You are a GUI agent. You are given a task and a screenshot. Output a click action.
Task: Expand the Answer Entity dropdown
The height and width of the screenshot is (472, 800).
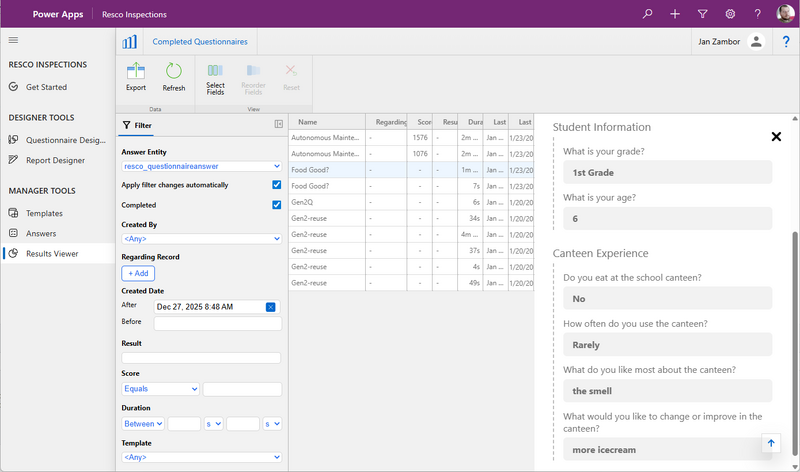[201, 167]
